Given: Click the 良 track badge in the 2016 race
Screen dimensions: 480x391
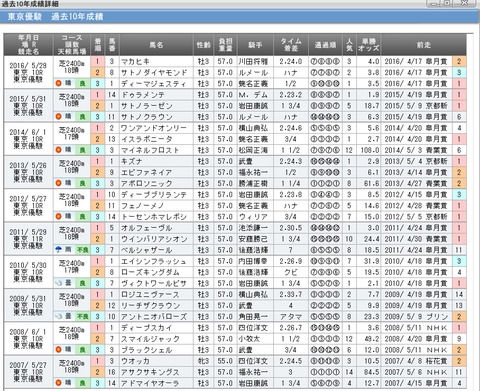Looking at the screenshot, I should [82, 83].
